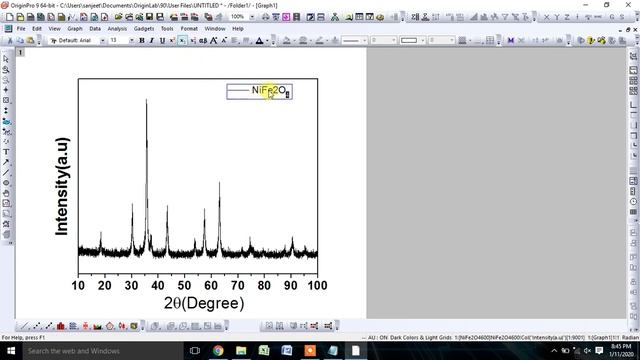Open the font color picker

260,40
